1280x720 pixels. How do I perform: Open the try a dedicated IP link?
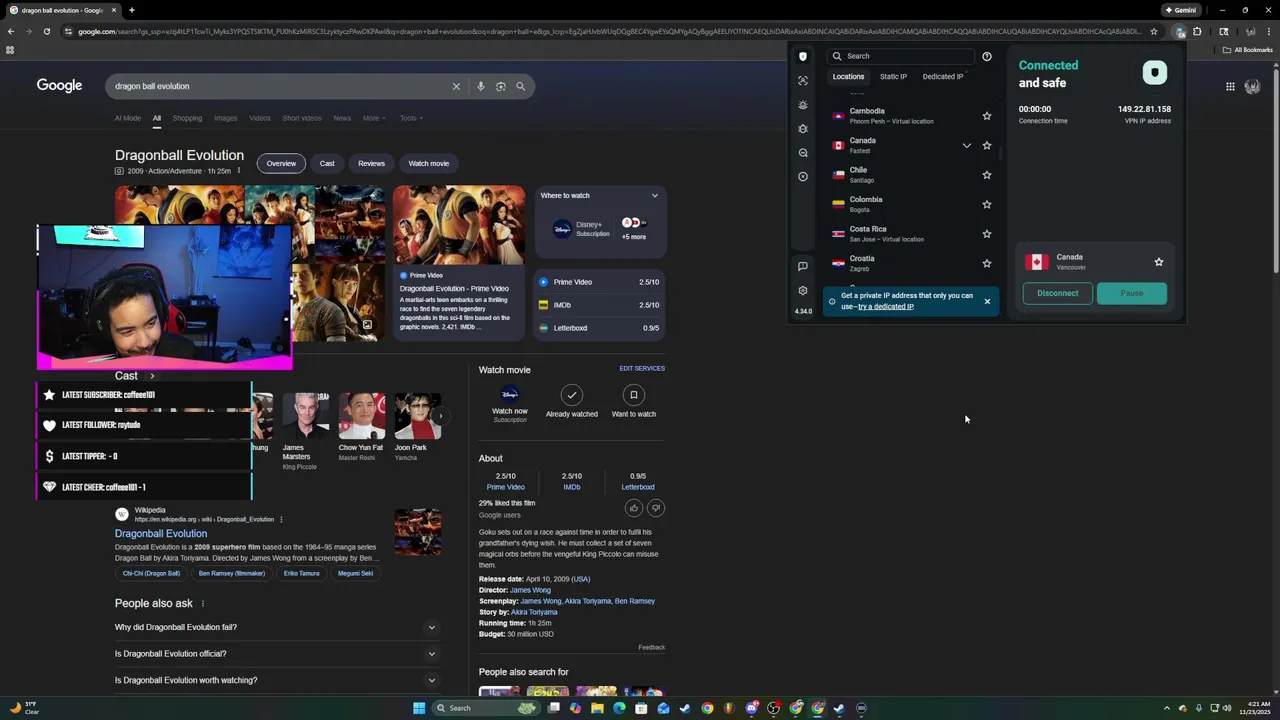pos(886,307)
